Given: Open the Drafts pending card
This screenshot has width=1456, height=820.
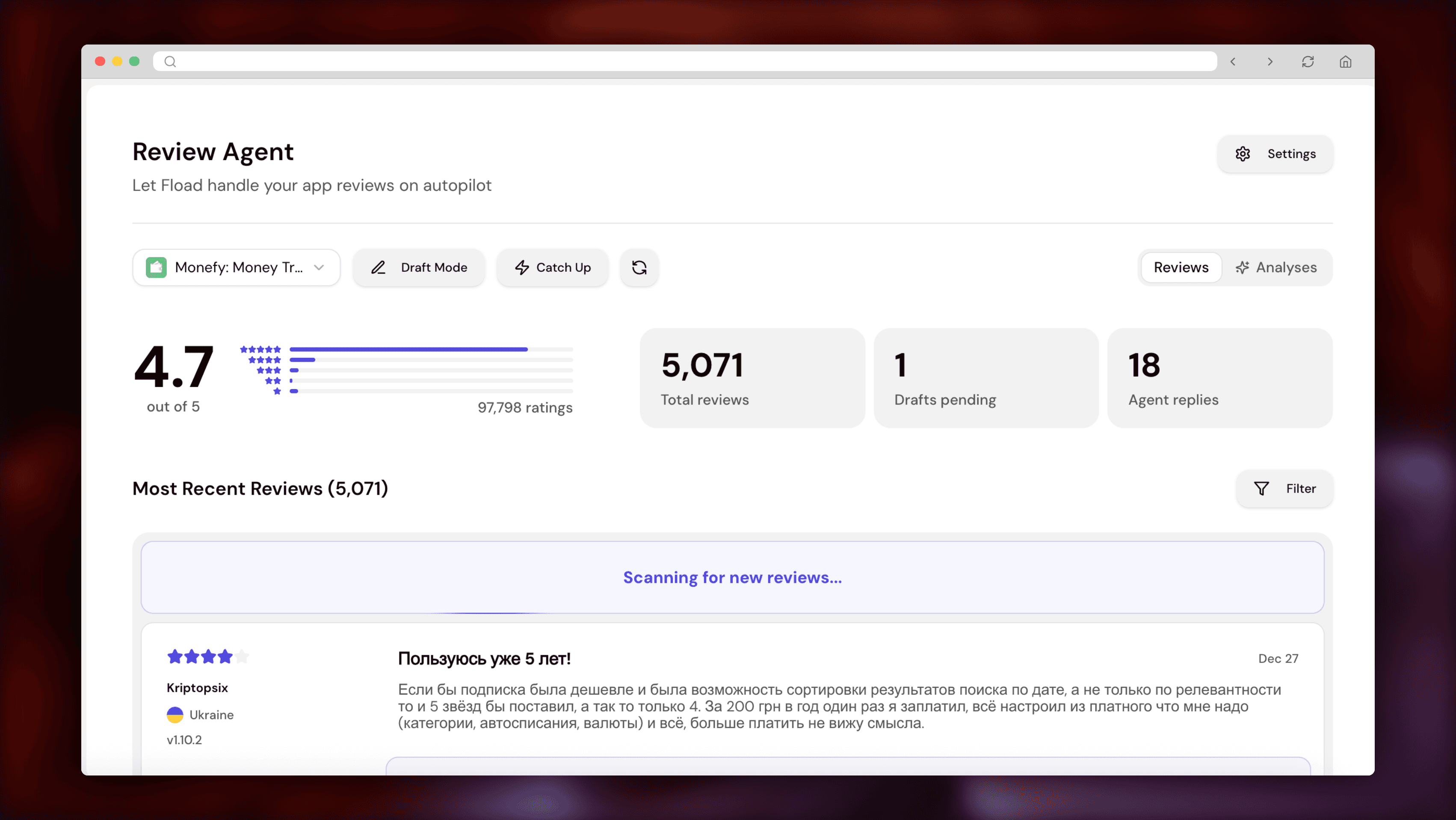Looking at the screenshot, I should [986, 378].
